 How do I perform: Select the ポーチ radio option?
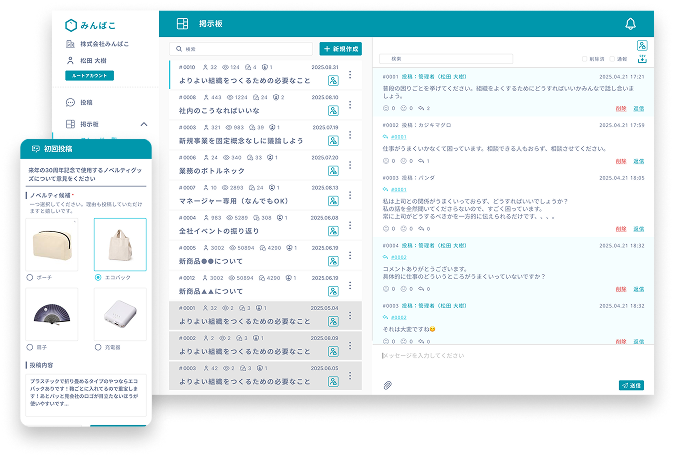coord(30,277)
